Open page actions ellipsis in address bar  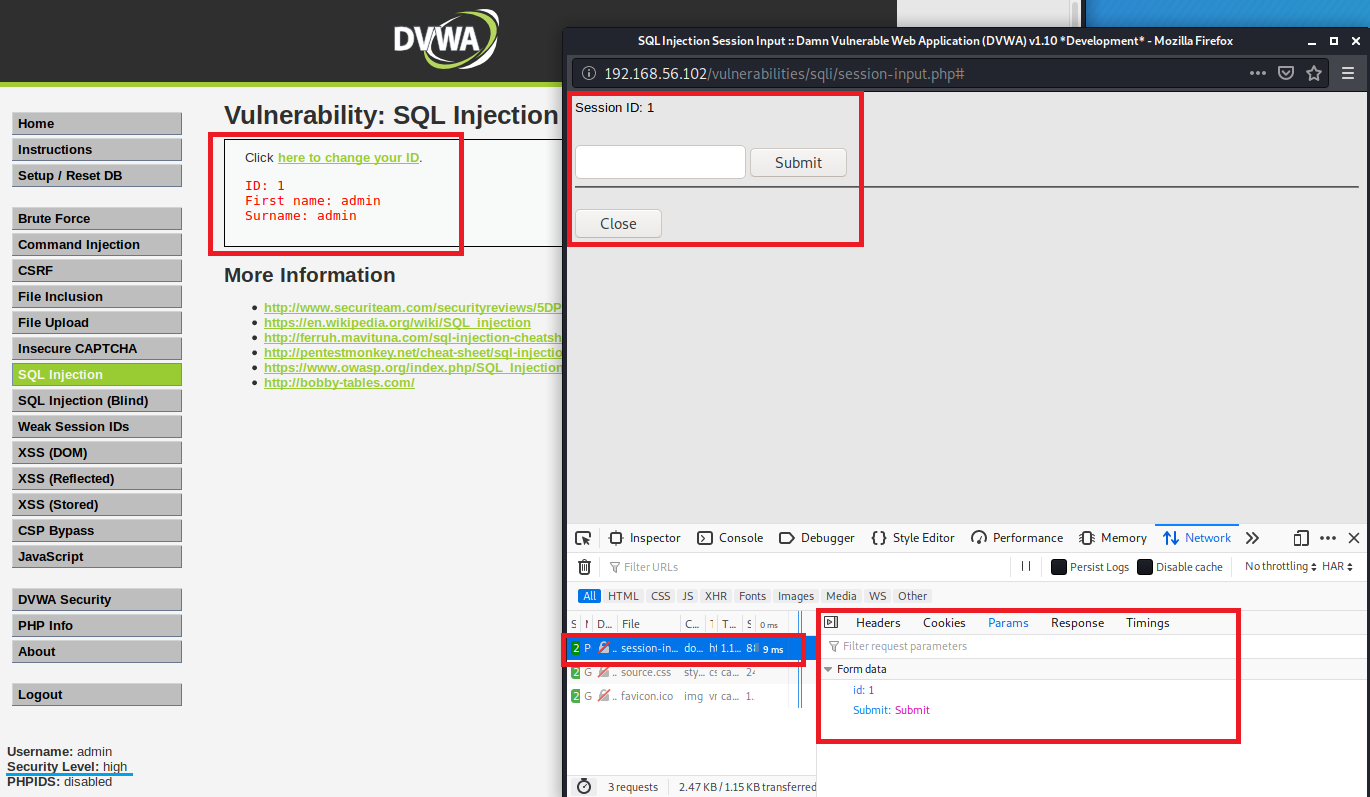pos(1258,73)
